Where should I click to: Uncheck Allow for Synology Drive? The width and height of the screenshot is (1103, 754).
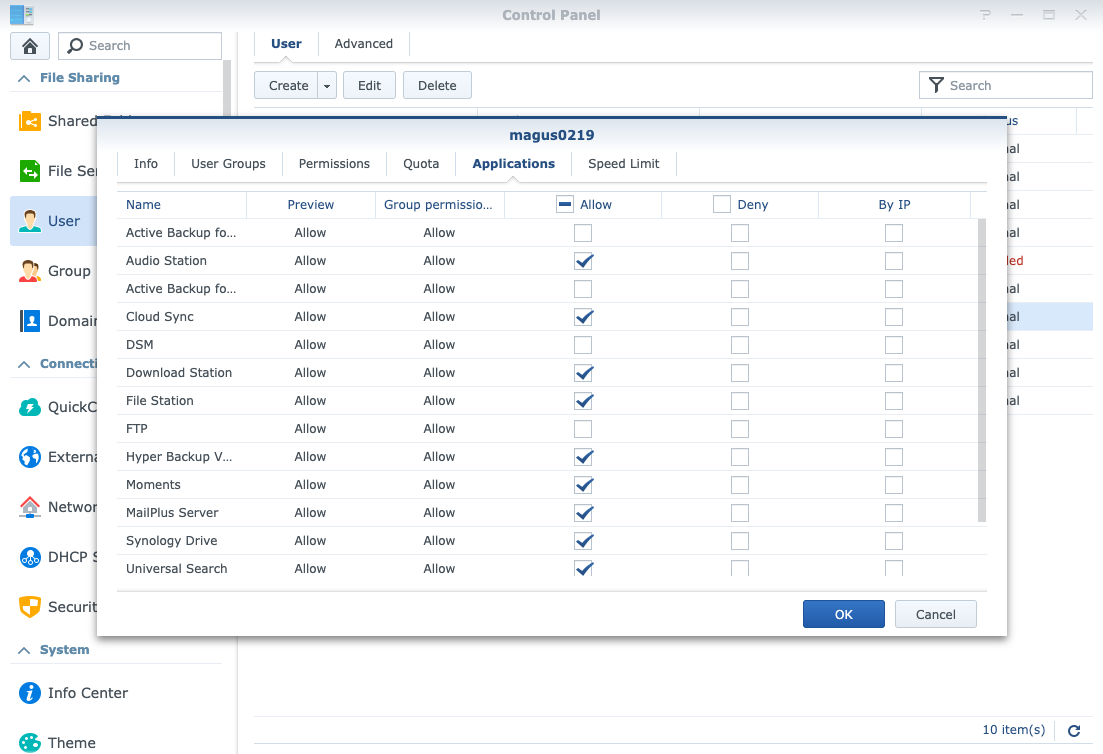click(x=583, y=541)
